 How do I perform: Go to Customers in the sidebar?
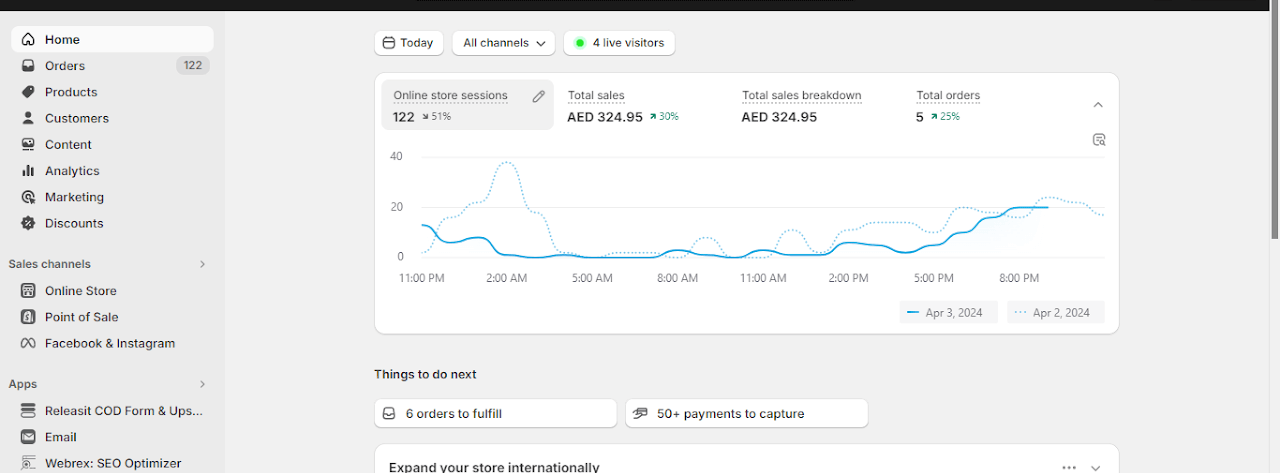pos(76,118)
